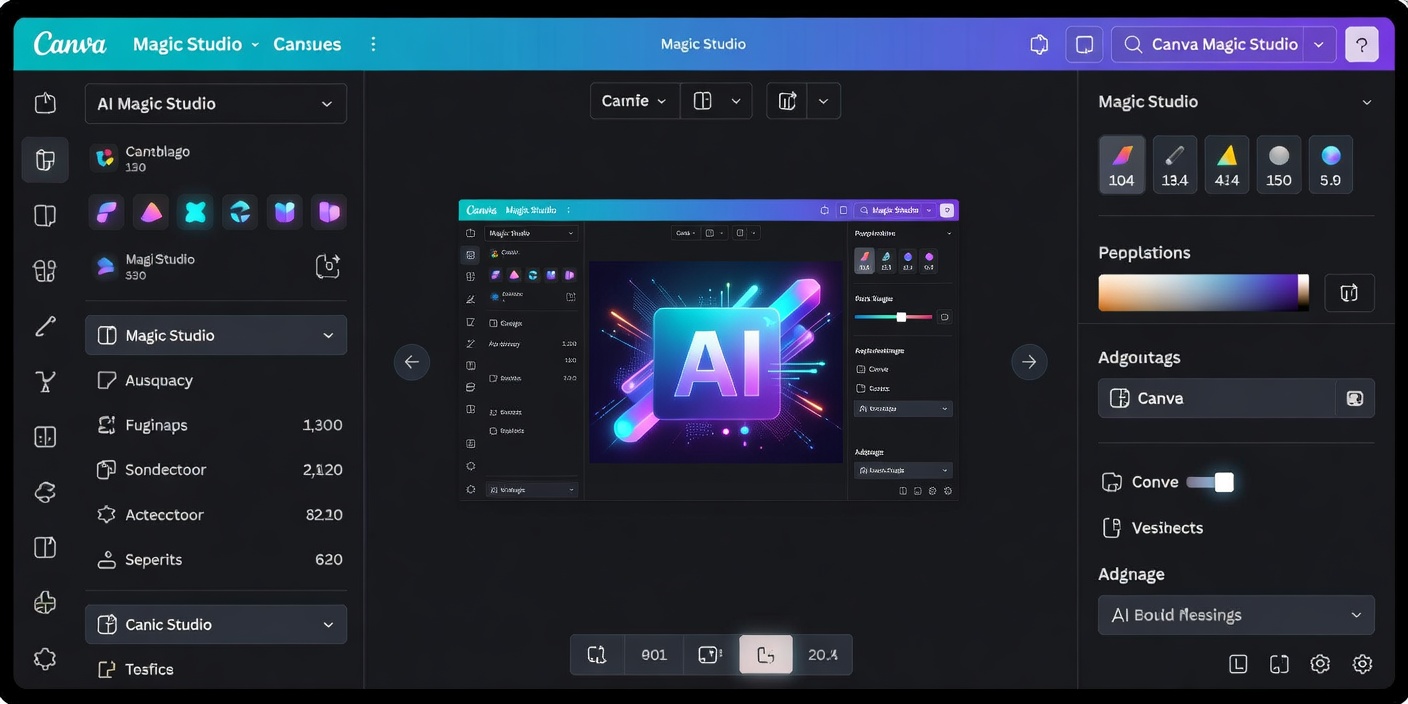Image resolution: width=1408 pixels, height=704 pixels.
Task: Click the cloud icon in left sidebar
Action: click(45, 492)
